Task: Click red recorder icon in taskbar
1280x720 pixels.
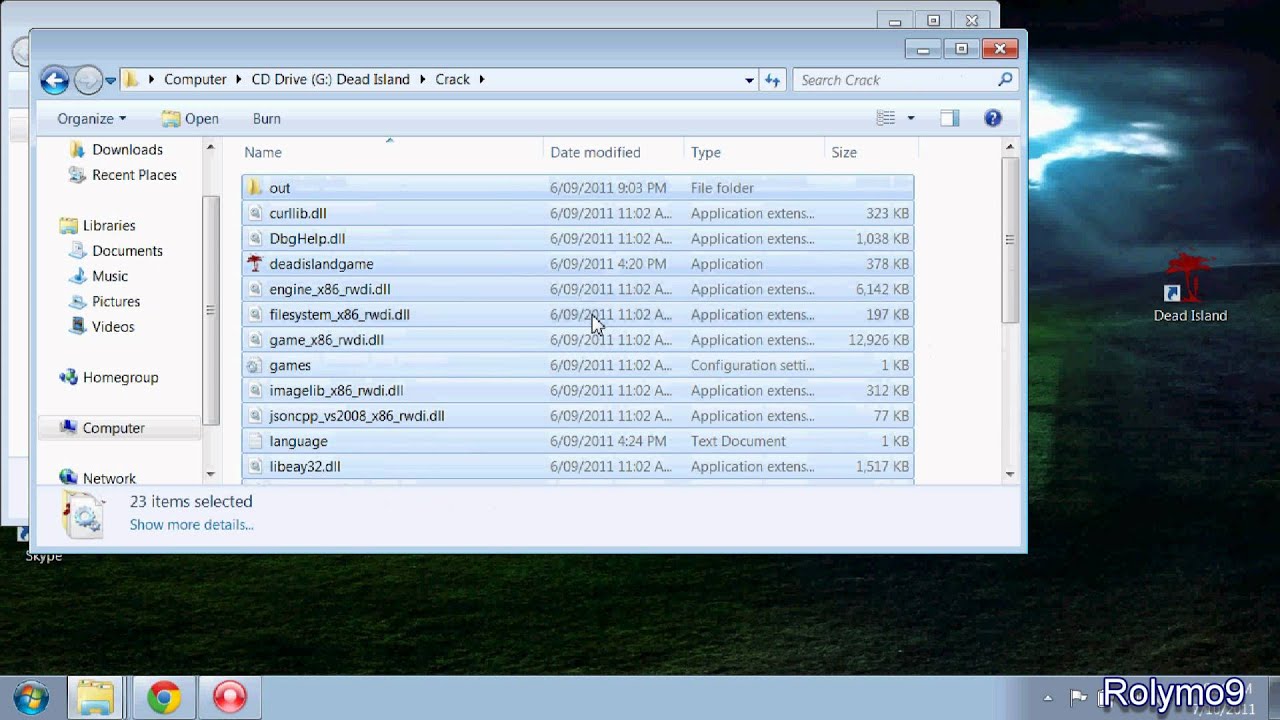Action: pos(230,697)
